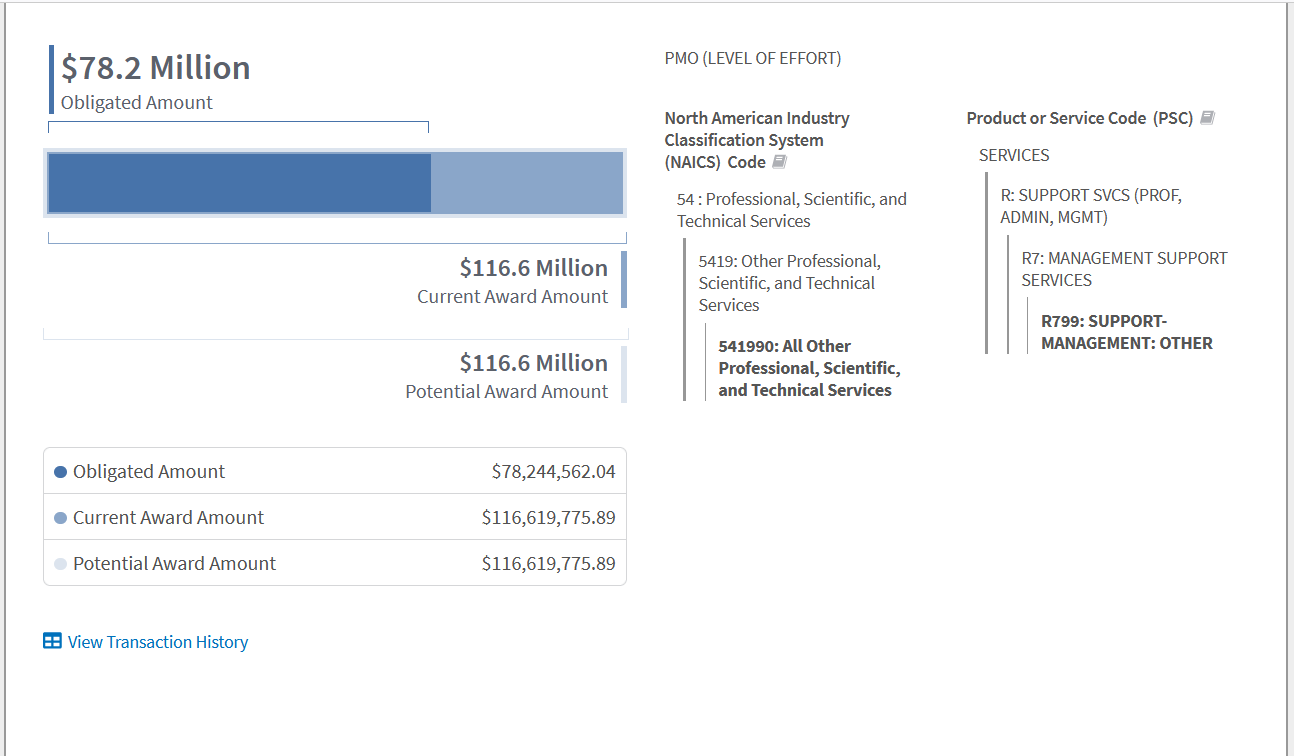The height and width of the screenshot is (756, 1294).
Task: Select the $78.2 Million heading
Action: 156,68
